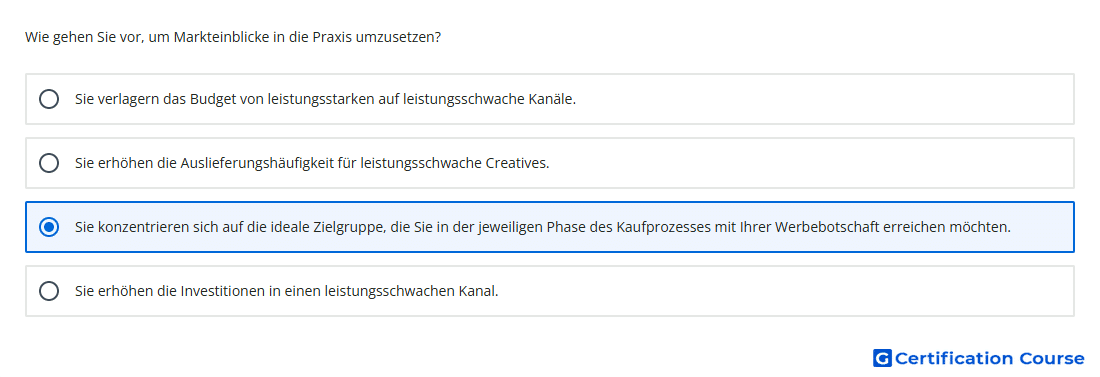The height and width of the screenshot is (377, 1100).
Task: Click the blue G logo icon
Action: coord(882,358)
